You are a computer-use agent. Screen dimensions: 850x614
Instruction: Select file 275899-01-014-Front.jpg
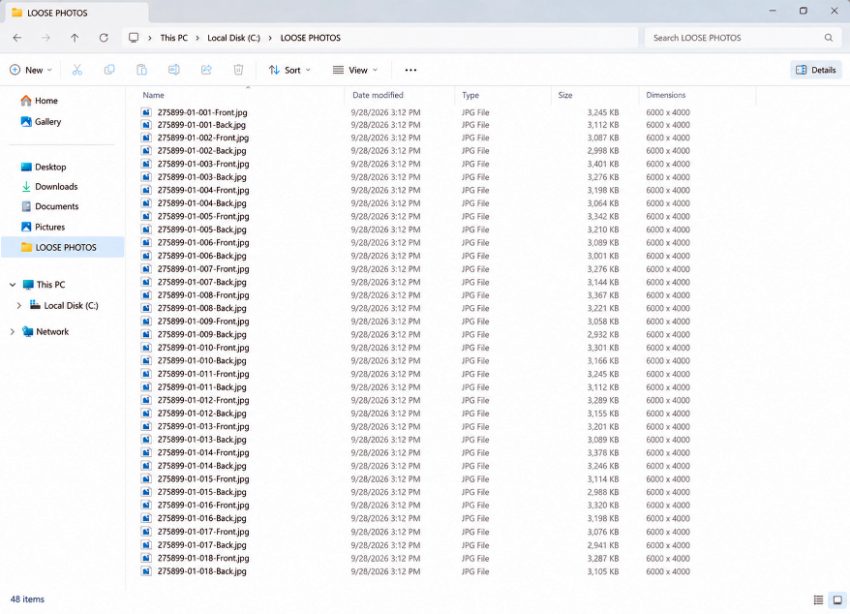(203, 453)
